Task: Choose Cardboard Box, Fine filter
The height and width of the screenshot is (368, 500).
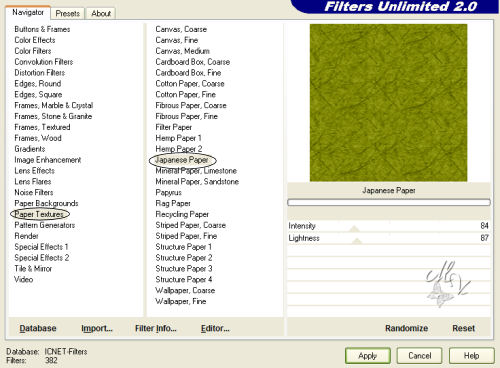Action: coord(188,73)
